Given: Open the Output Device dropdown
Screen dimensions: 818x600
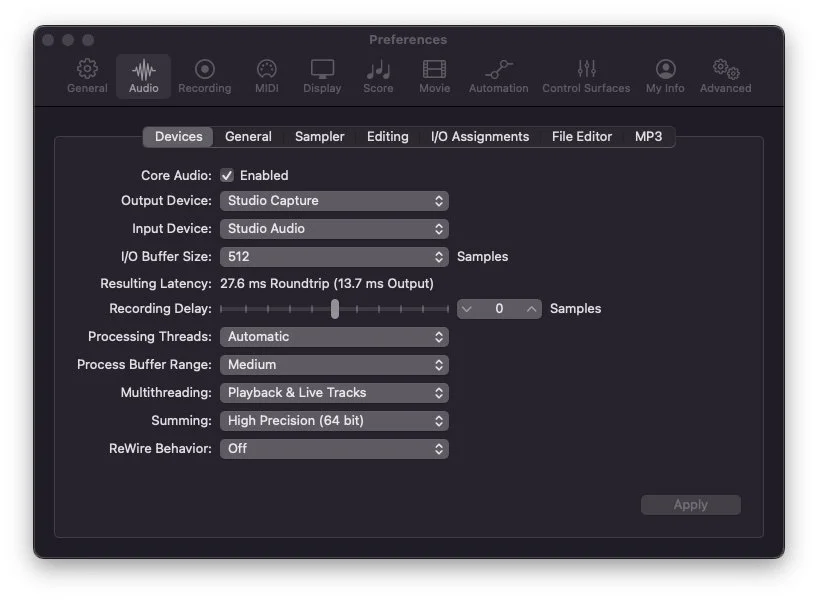Looking at the screenshot, I should click(x=334, y=200).
